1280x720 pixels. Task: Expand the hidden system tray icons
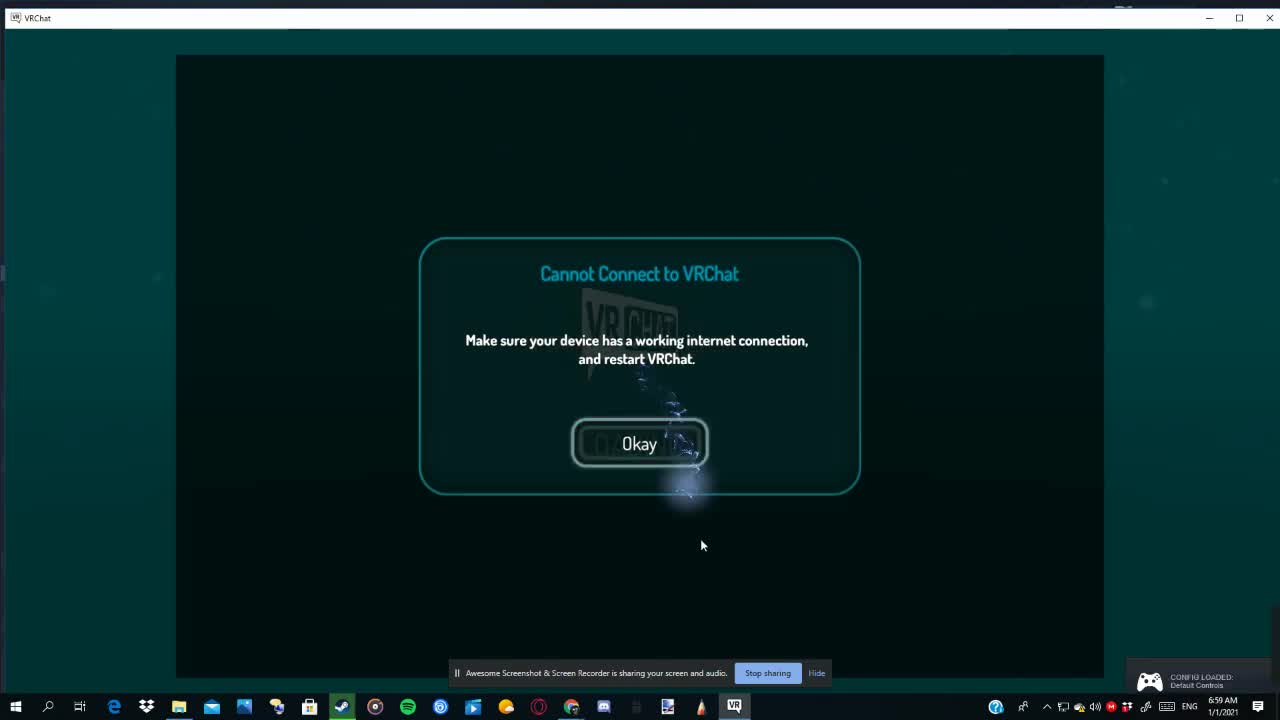click(x=1047, y=707)
